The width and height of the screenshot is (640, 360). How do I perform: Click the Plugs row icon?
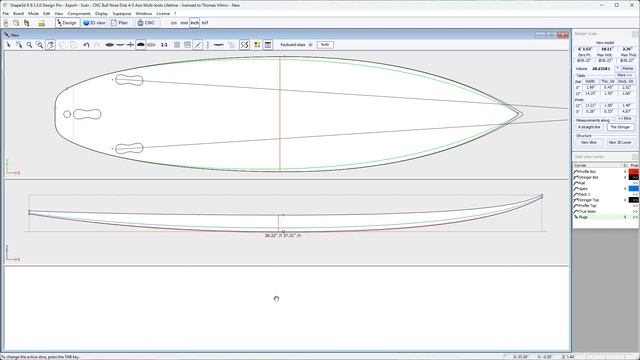576,217
